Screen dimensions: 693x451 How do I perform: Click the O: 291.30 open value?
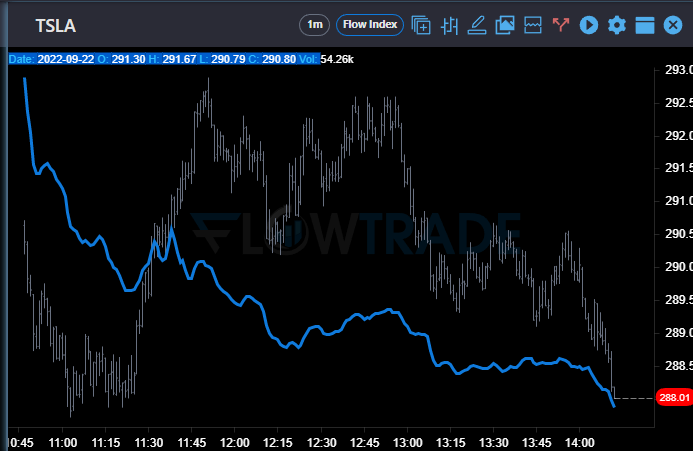(121, 59)
